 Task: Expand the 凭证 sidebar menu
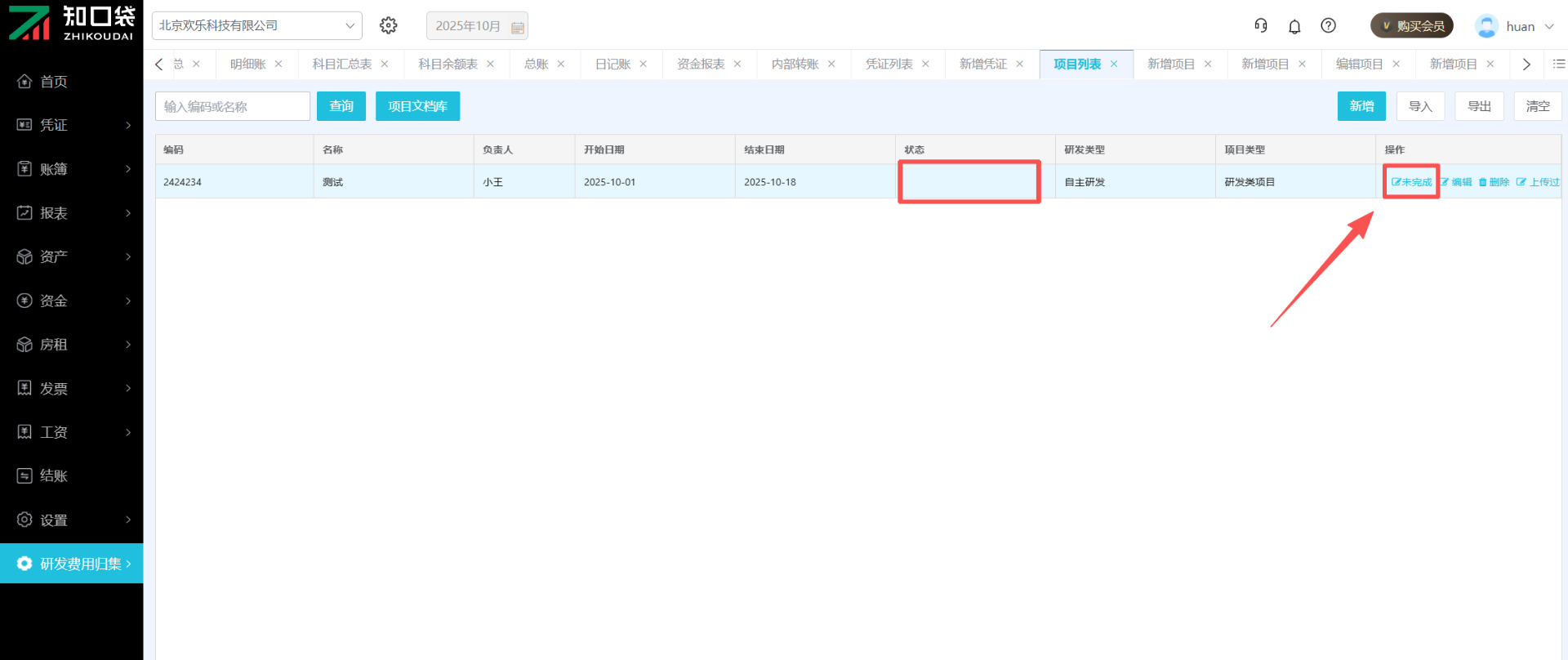pyautogui.click(x=72, y=125)
